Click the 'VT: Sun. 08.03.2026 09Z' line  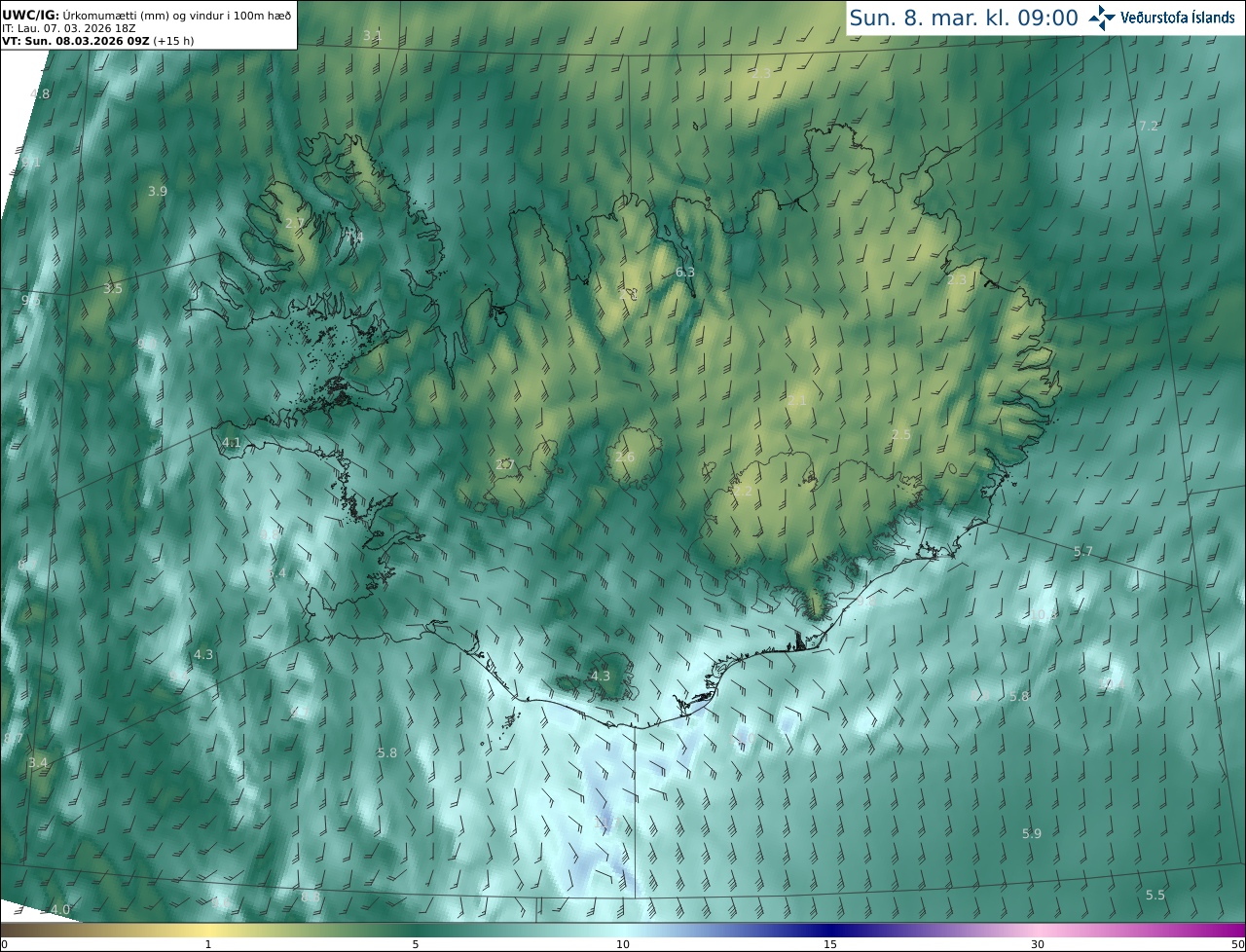(x=97, y=42)
